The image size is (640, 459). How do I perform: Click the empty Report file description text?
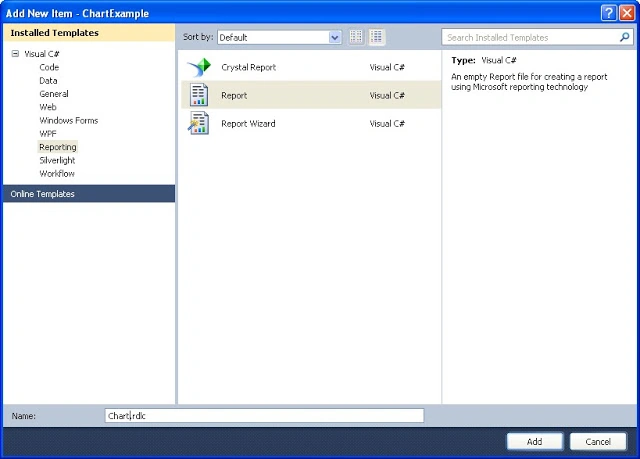(x=529, y=82)
